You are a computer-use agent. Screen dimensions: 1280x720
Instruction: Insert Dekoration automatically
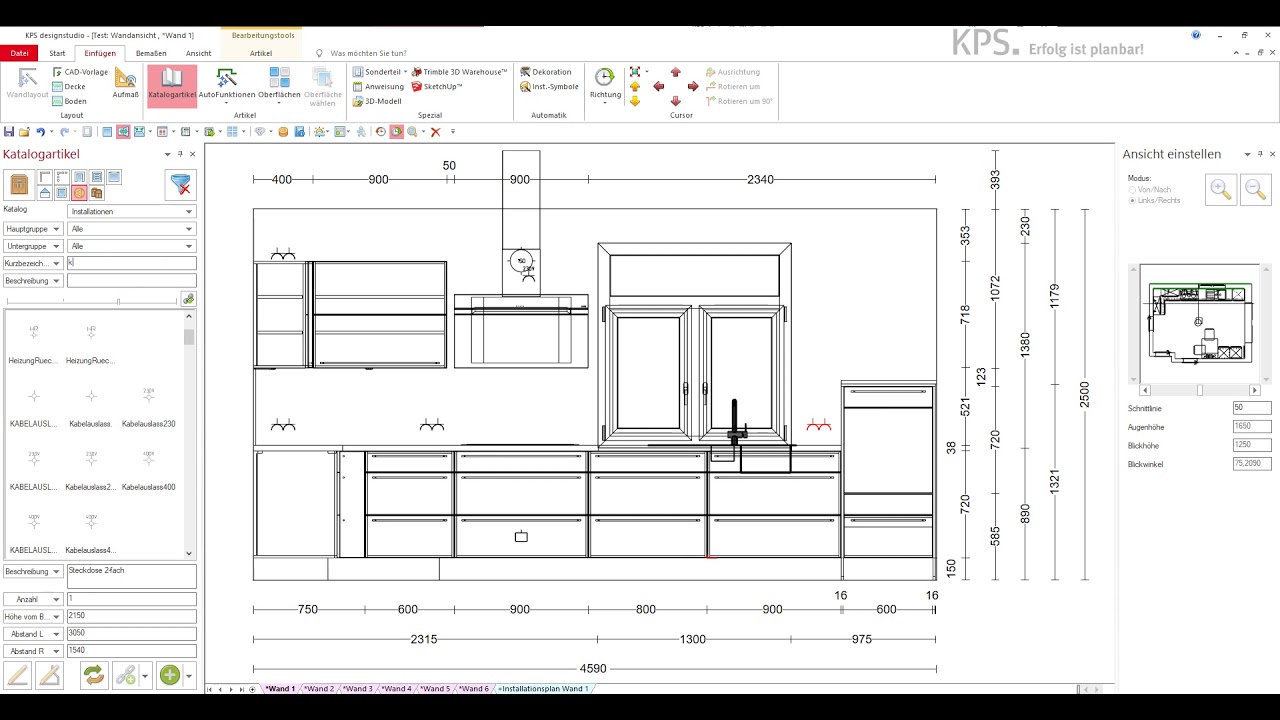[x=546, y=72]
